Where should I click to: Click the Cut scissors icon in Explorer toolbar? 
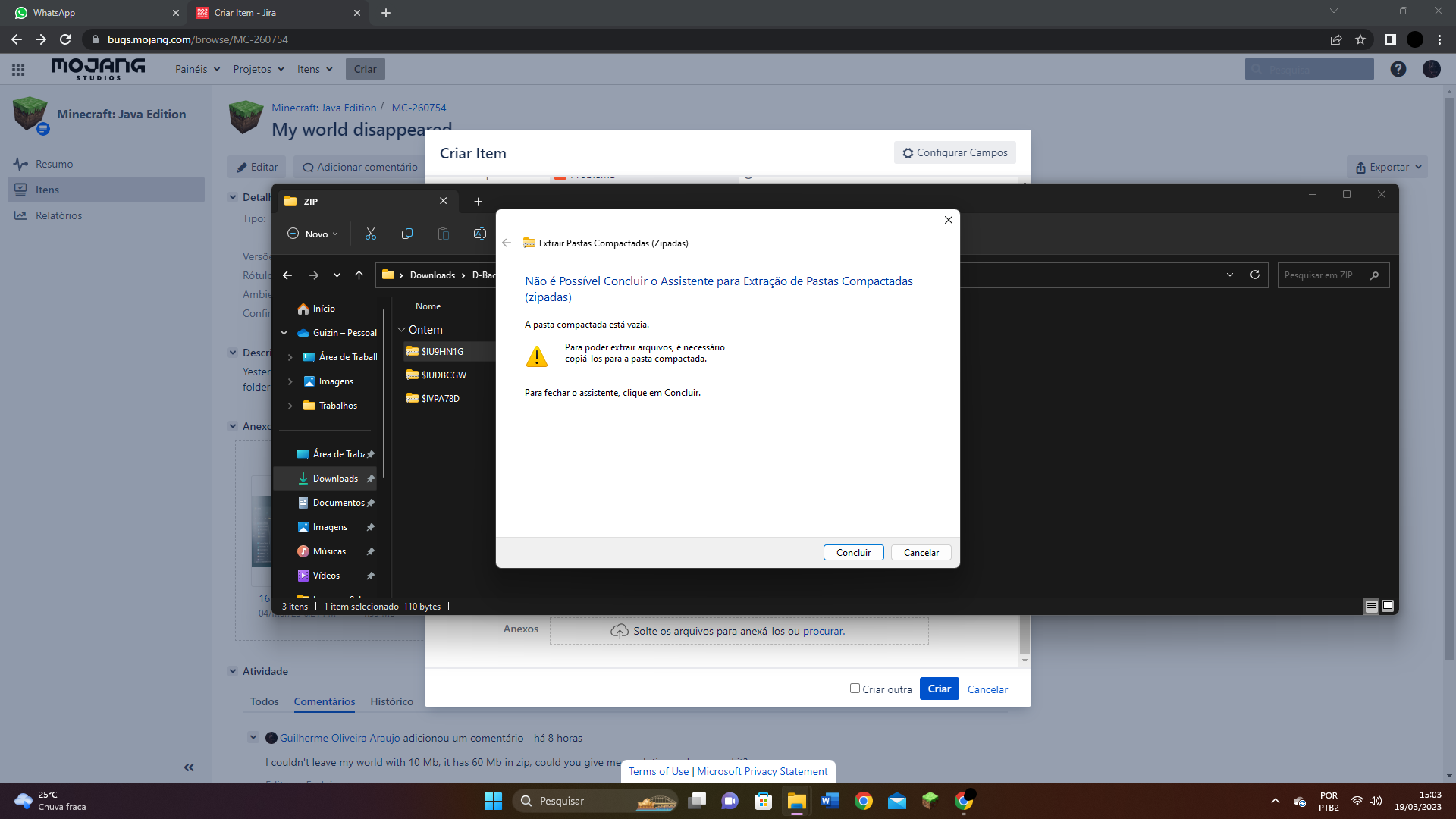pyautogui.click(x=370, y=234)
